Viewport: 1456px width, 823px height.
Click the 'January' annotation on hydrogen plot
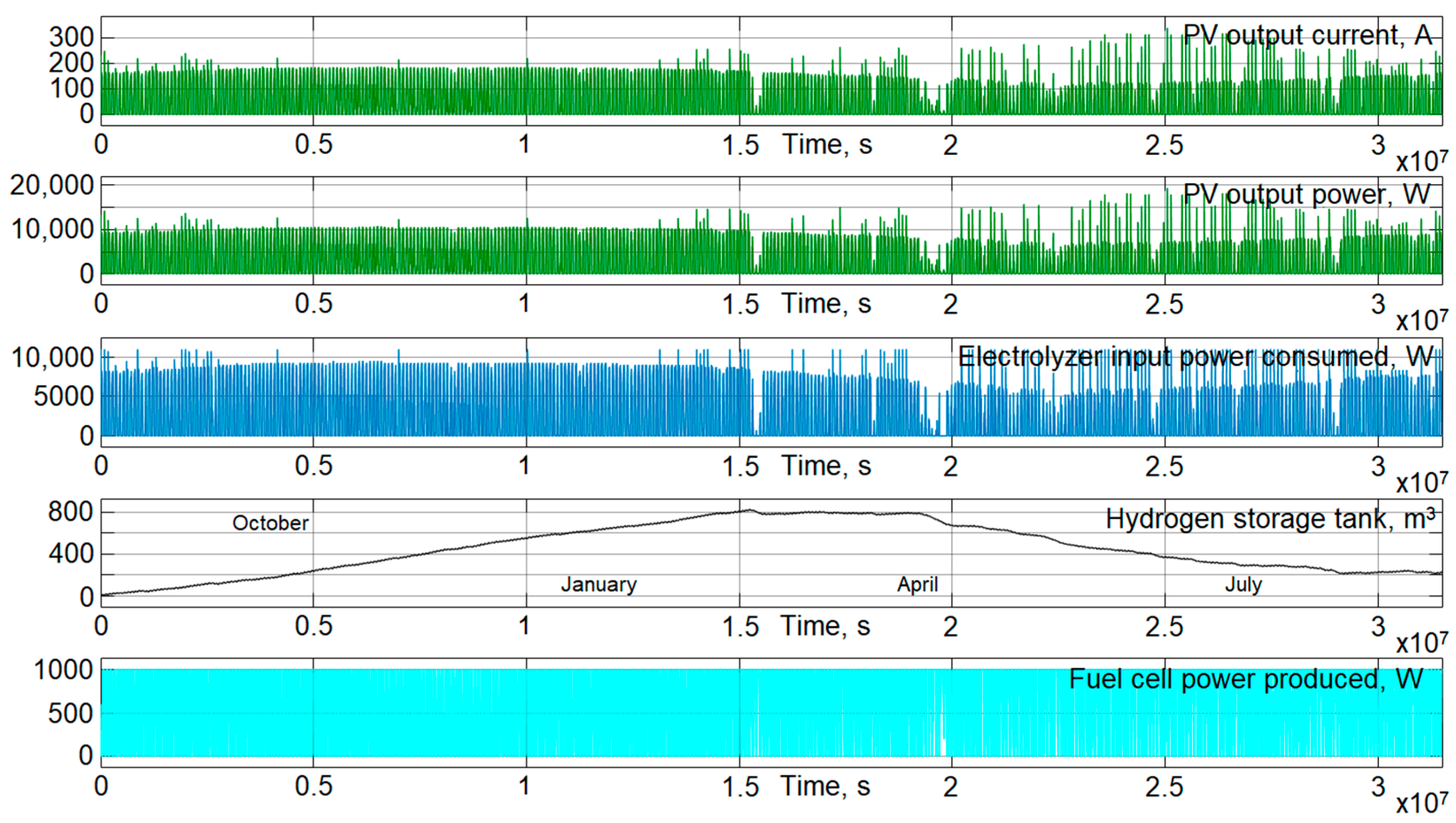(x=599, y=584)
